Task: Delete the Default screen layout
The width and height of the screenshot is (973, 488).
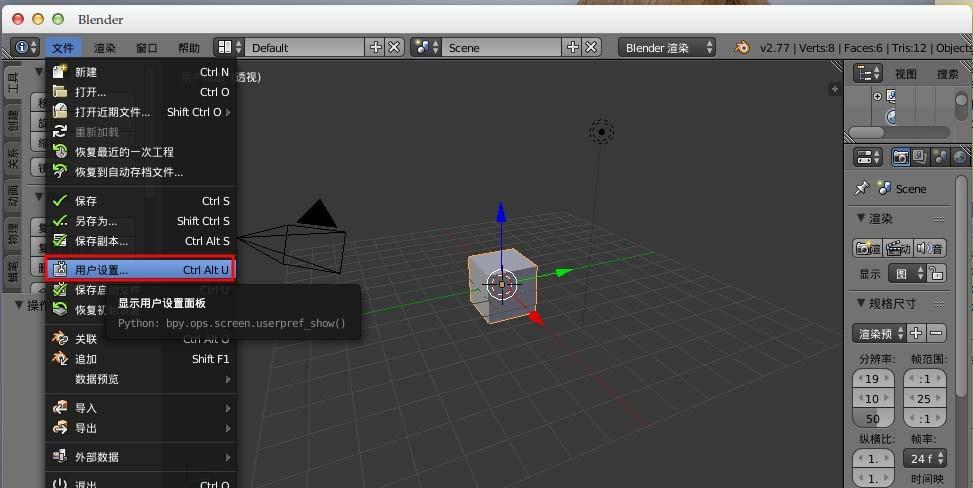Action: pyautogui.click(x=395, y=47)
